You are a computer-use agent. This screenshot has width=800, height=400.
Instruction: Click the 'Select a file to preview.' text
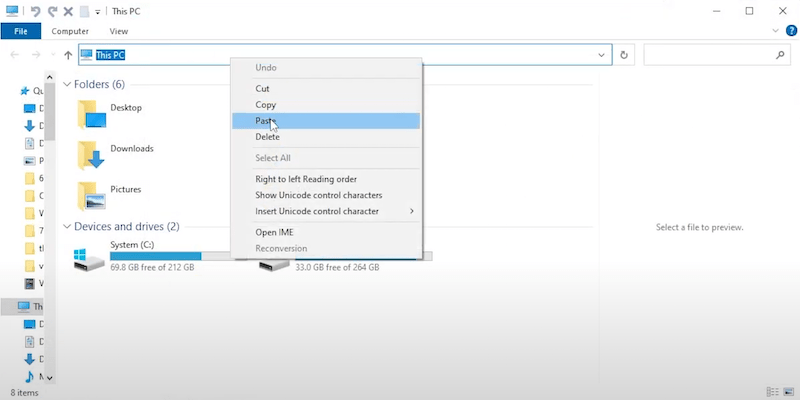[699, 227]
